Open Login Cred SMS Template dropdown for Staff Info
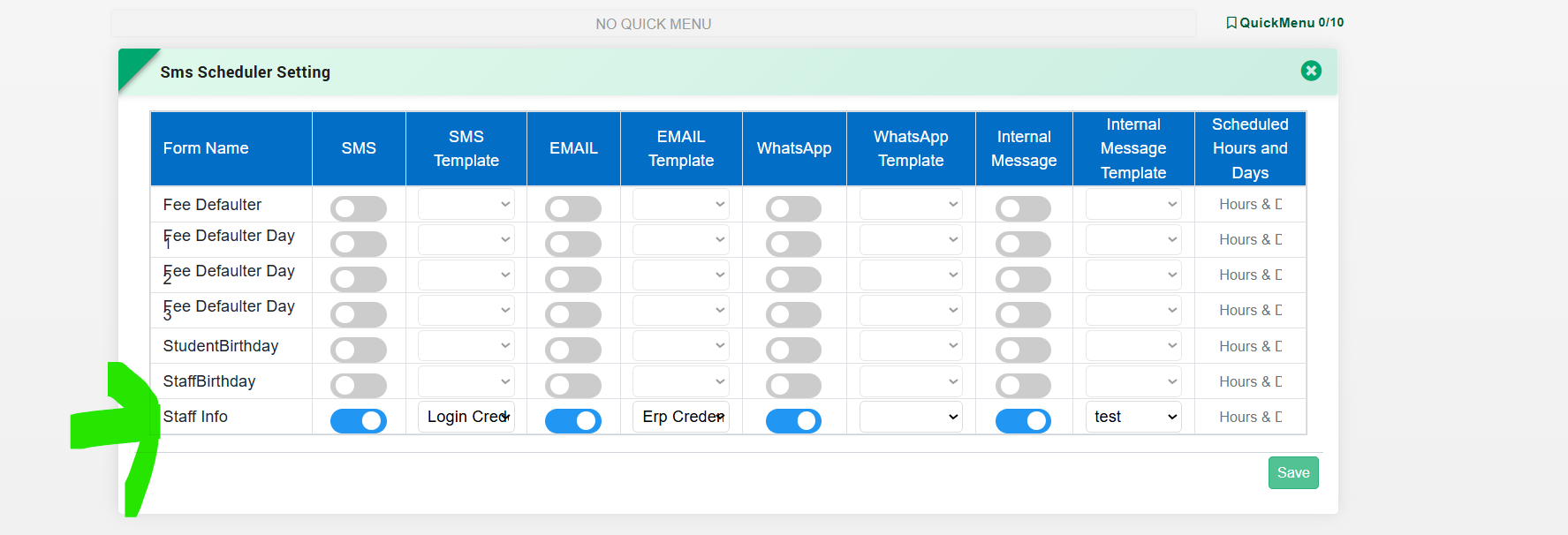Screen dimensions: 1568x535 click(x=466, y=417)
